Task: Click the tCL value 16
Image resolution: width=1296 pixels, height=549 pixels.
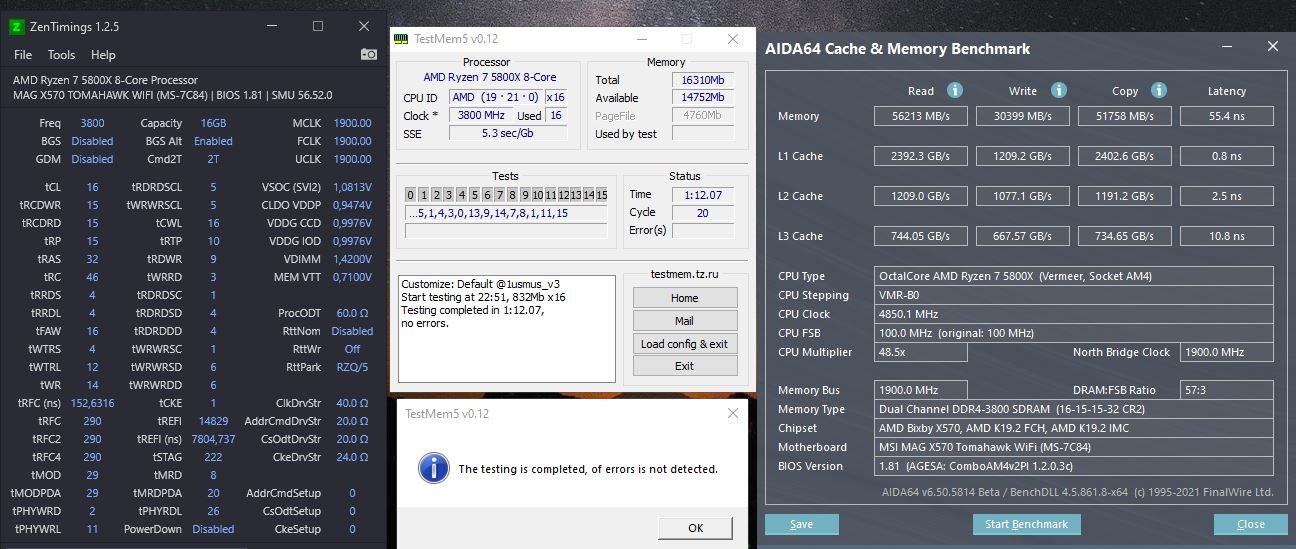Action: [92, 187]
